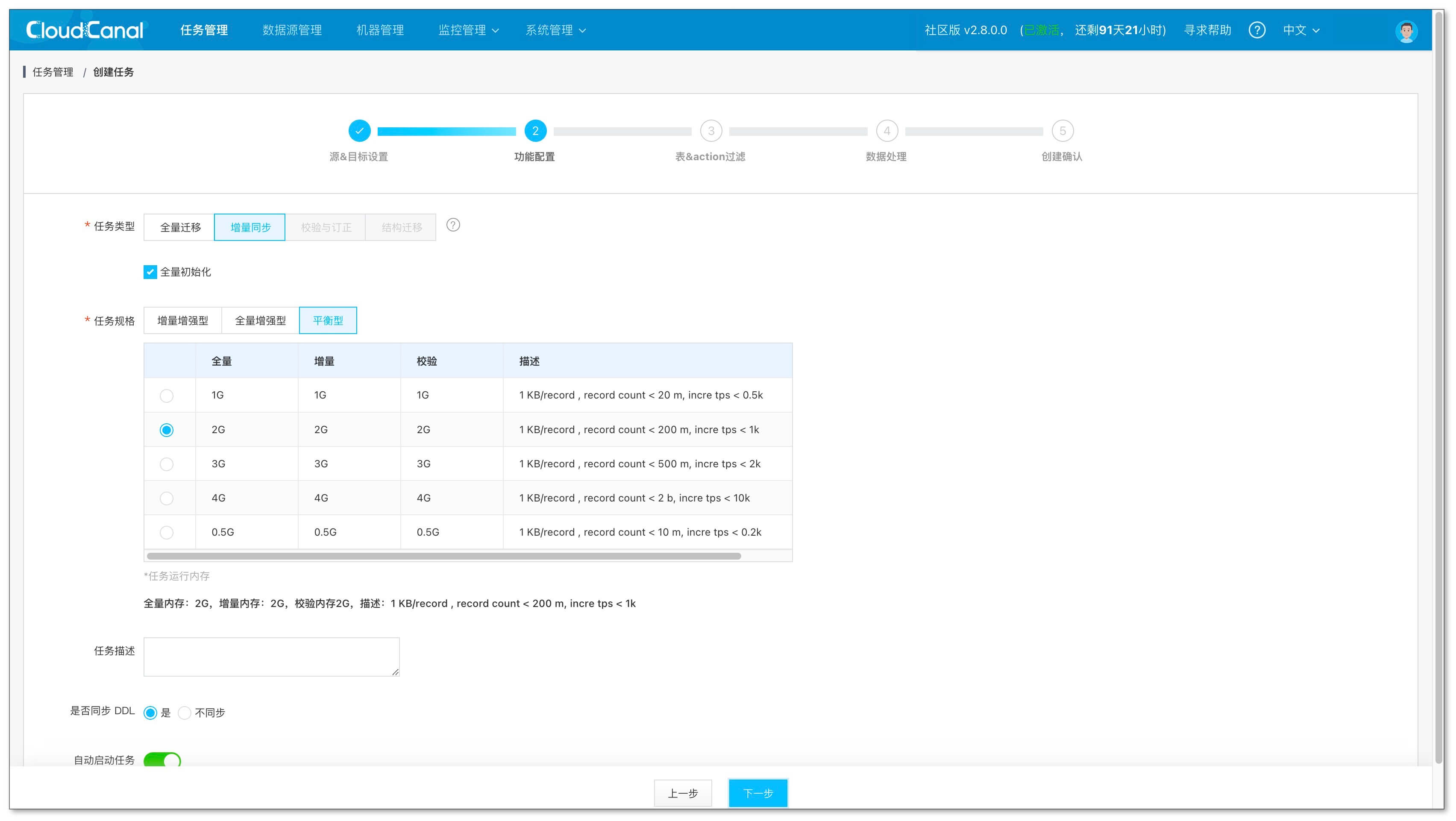
Task: Switch to the 全量迁移 task type tab
Action: coord(180,228)
